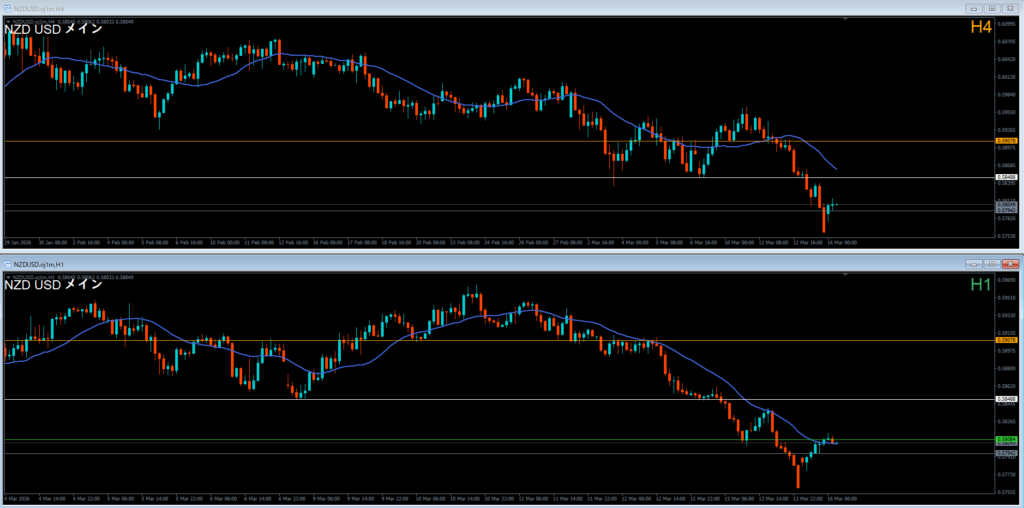Click the H1 chart window title icon
The image size is (1024, 508).
(7, 264)
